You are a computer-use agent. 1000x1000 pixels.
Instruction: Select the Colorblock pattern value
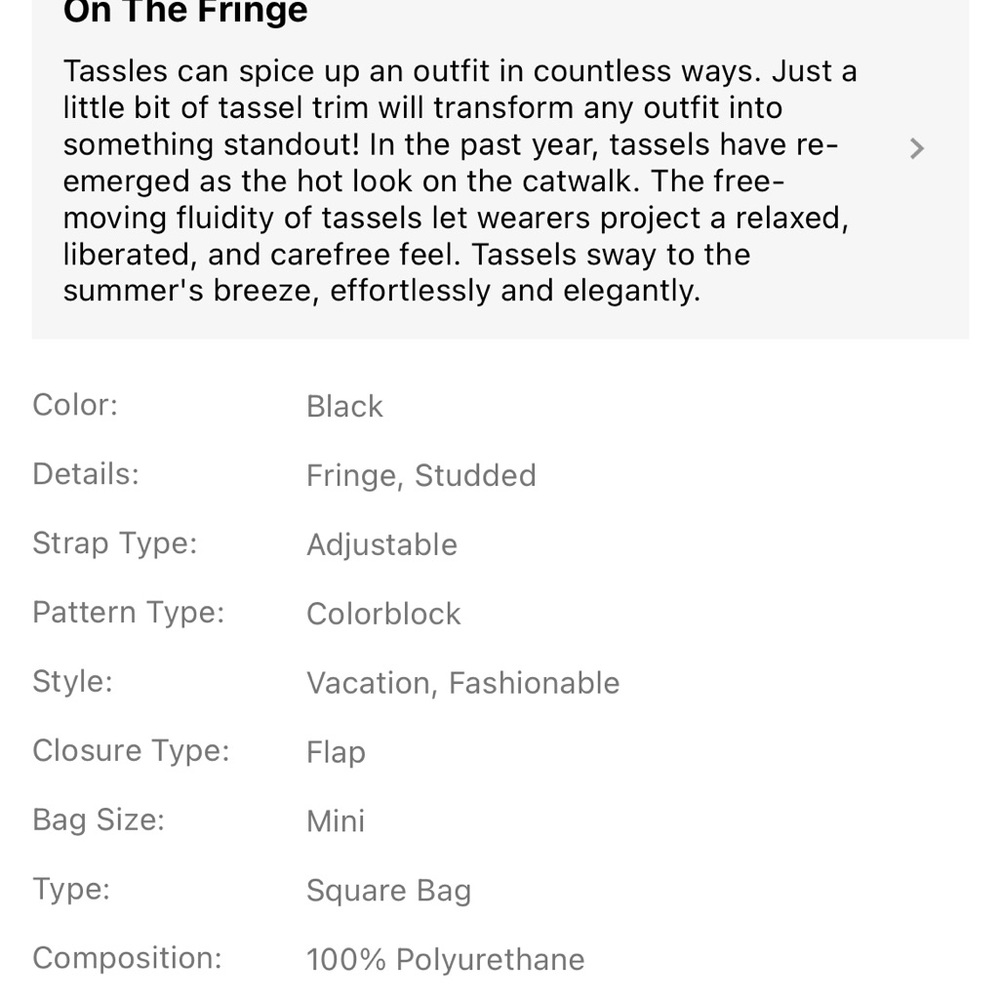(383, 614)
